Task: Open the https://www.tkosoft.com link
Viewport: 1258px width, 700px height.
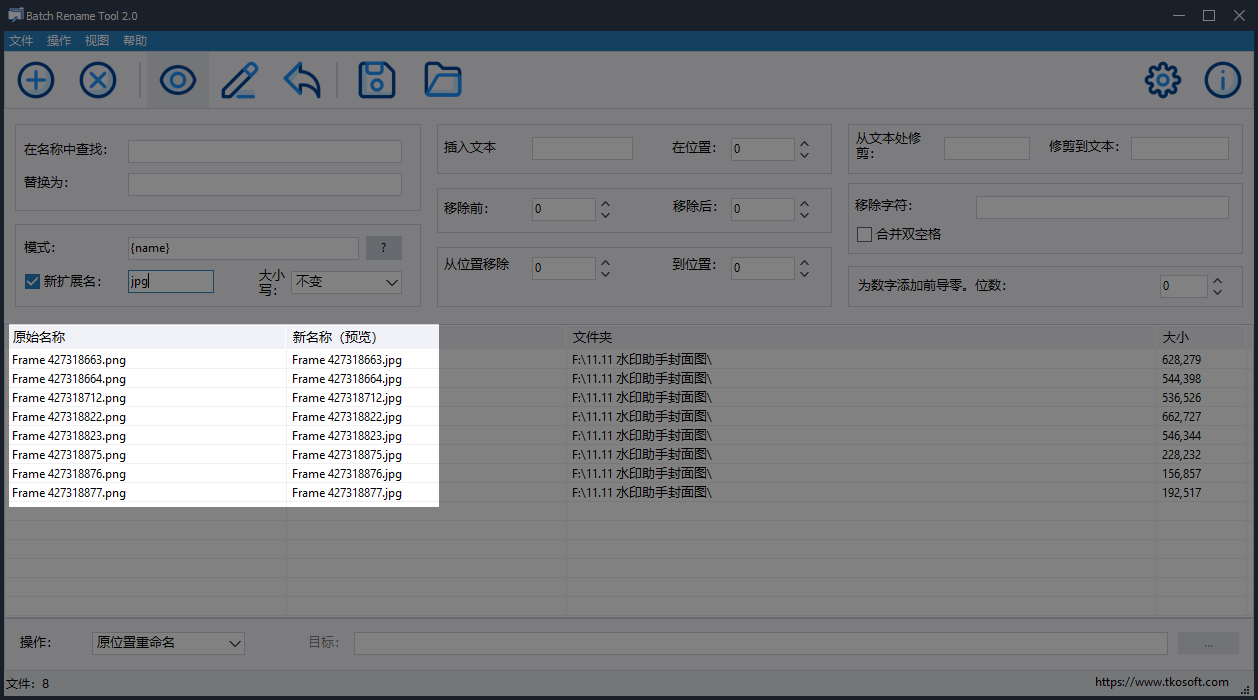Action: 1162,682
